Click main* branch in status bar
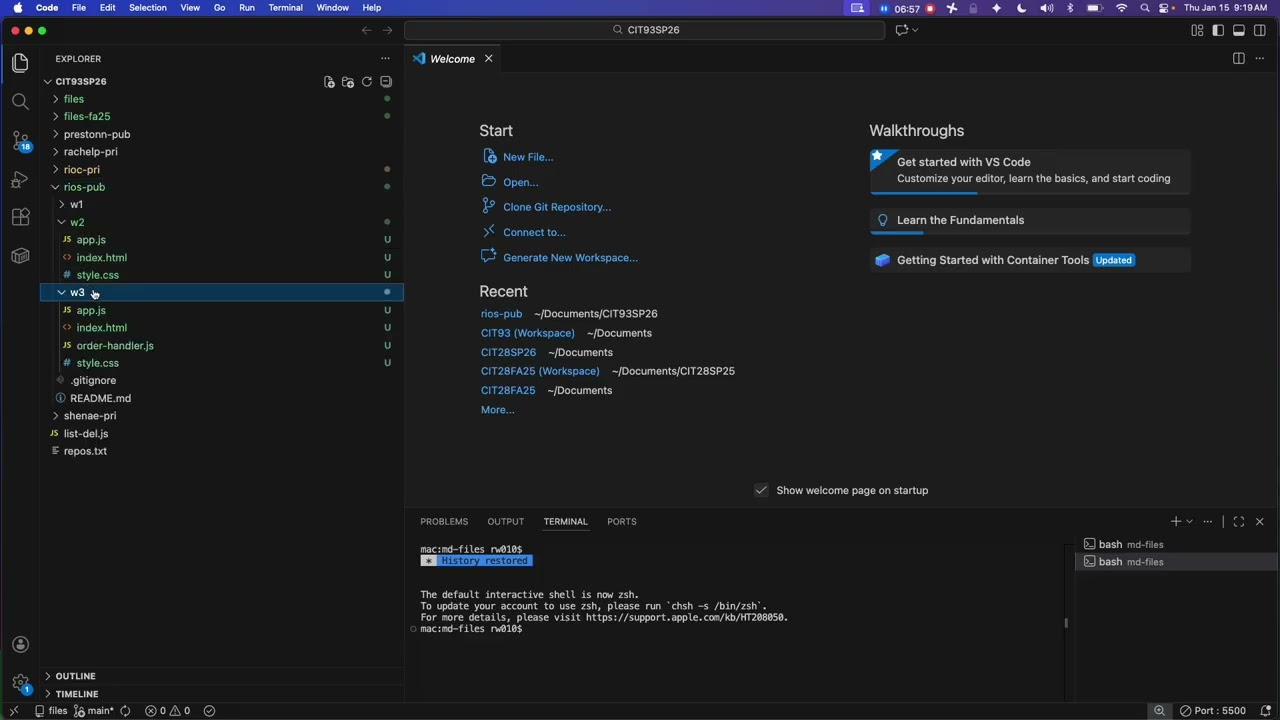 [94, 711]
